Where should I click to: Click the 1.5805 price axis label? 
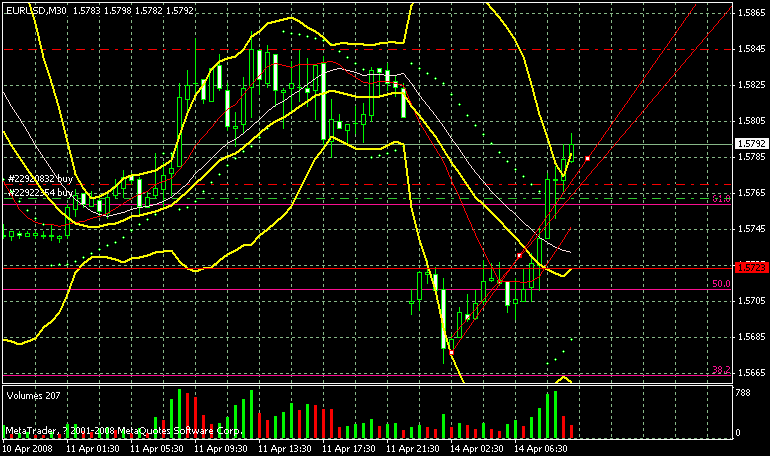tap(752, 121)
